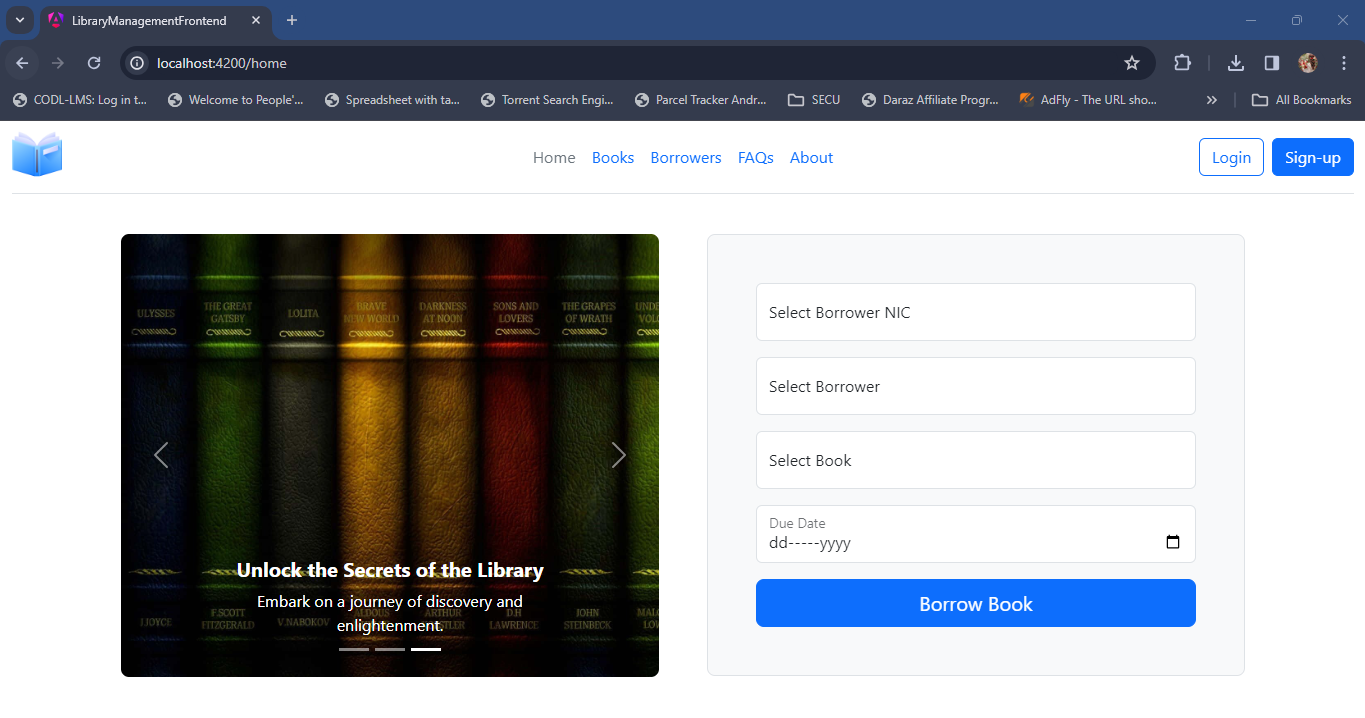Bookmark the page using the star icon
This screenshot has height=718, width=1365.
tap(1132, 62)
